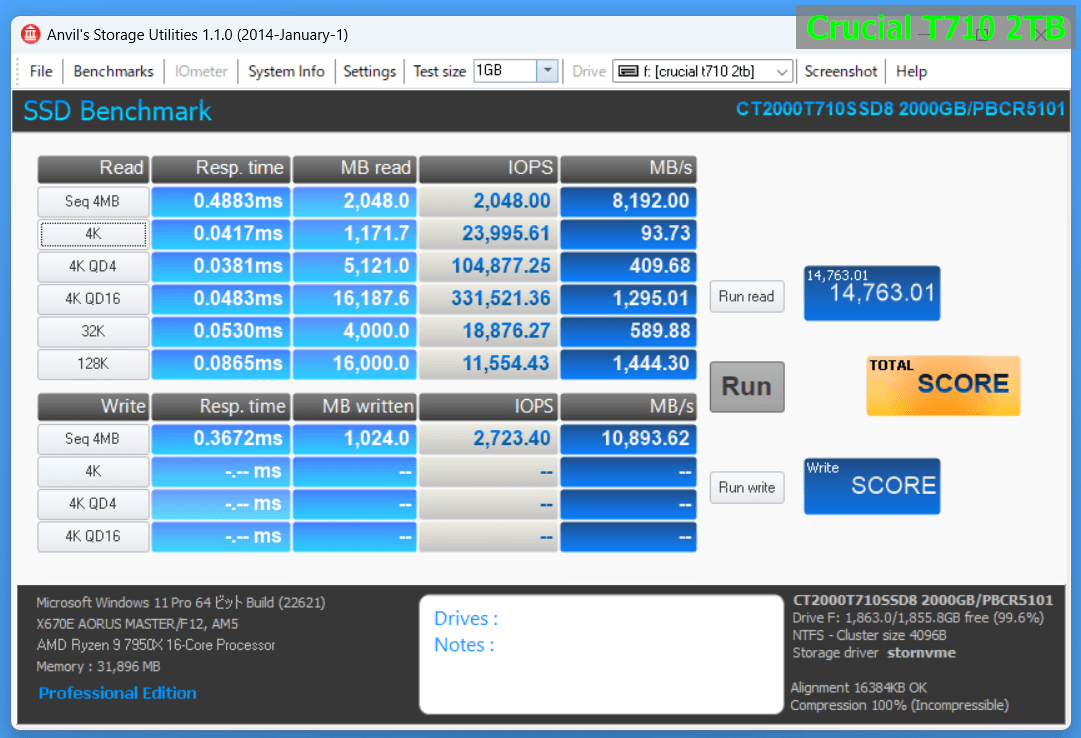Open the File menu
The height and width of the screenshot is (738, 1081).
[x=41, y=71]
